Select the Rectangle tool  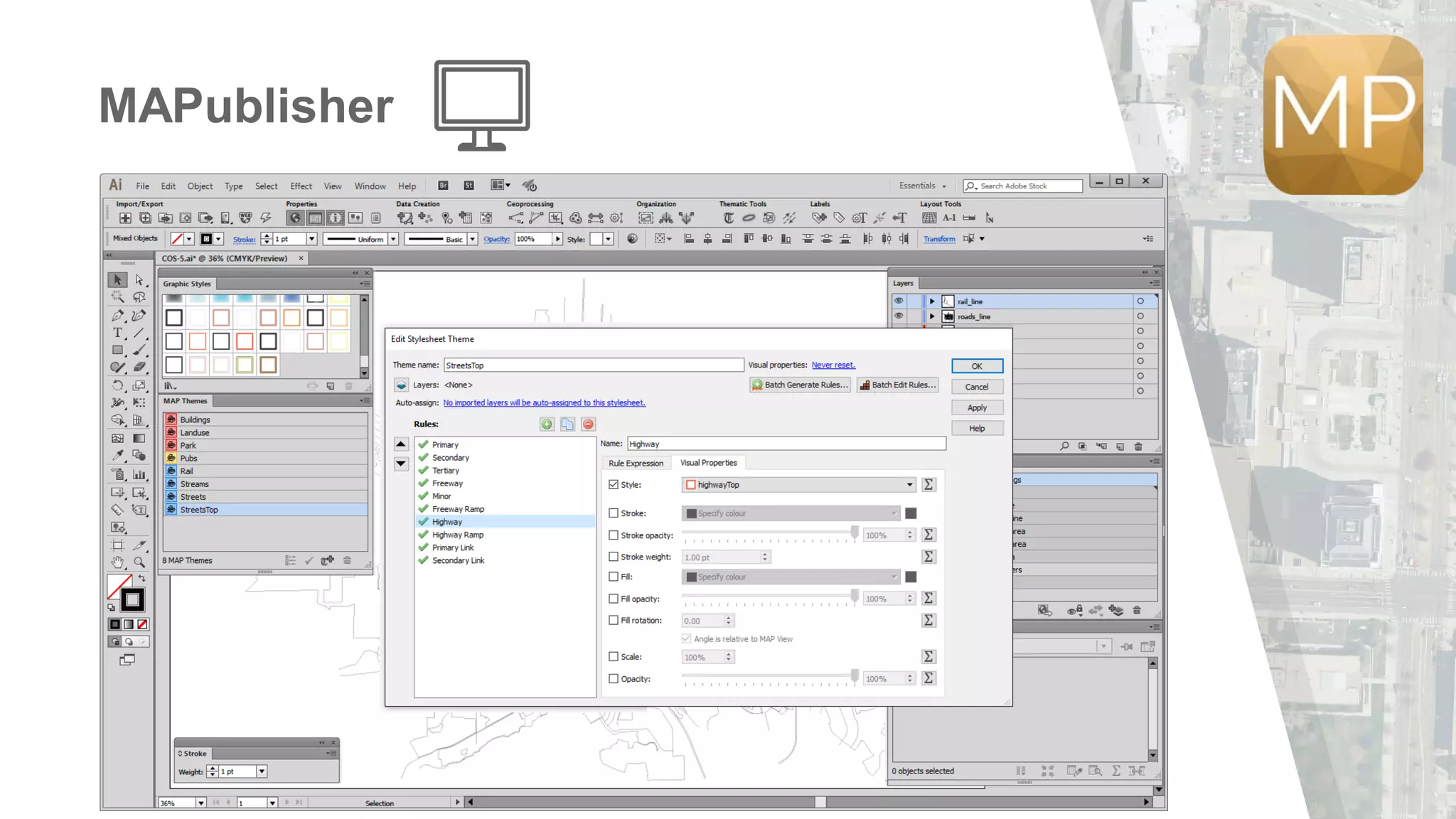(x=118, y=350)
